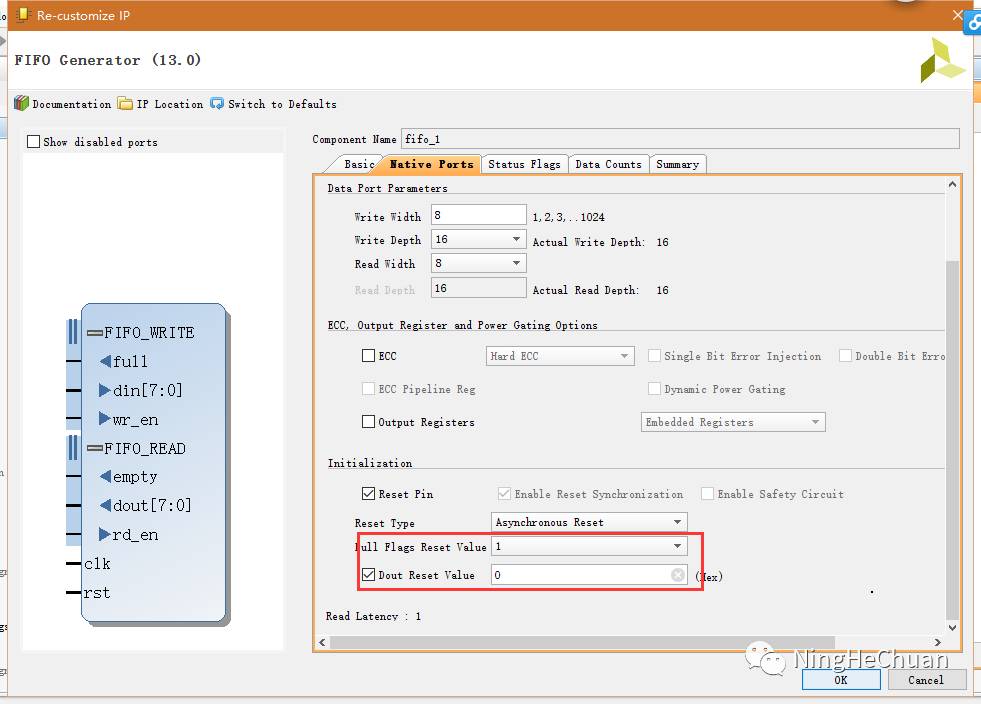Open the Data Counts tab

tap(608, 164)
